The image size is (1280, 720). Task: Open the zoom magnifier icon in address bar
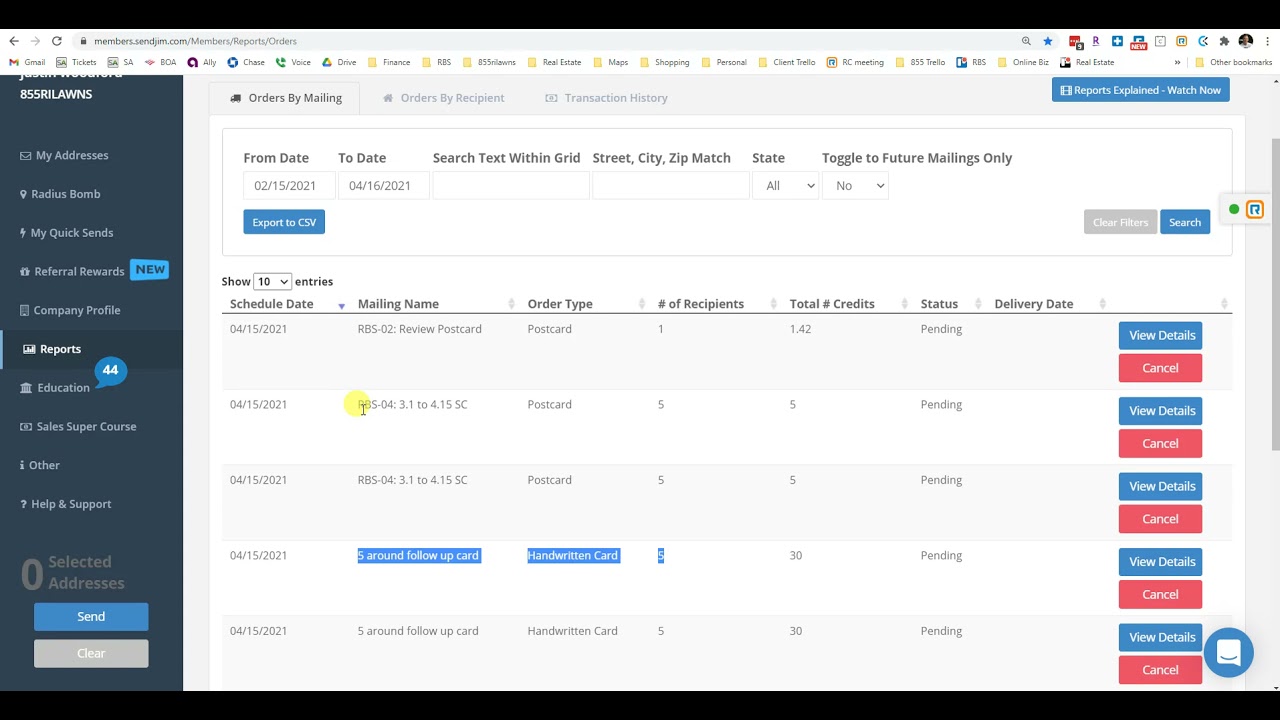click(1026, 41)
